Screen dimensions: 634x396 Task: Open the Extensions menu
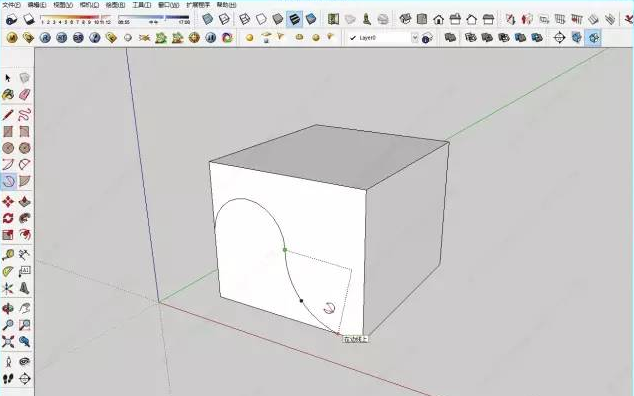coord(198,5)
